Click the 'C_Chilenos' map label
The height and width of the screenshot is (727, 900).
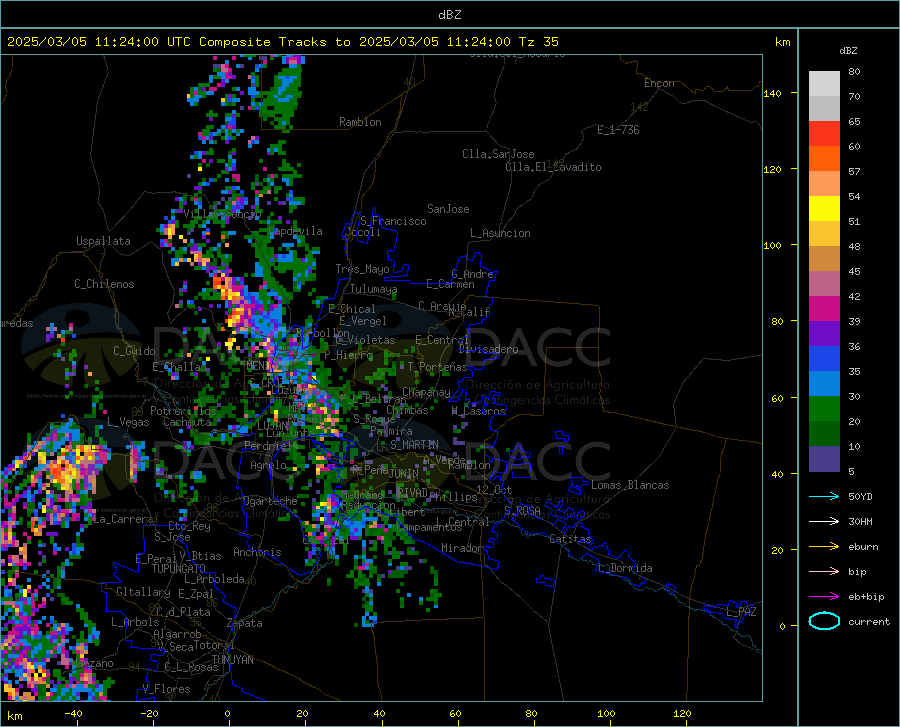pyautogui.click(x=104, y=284)
